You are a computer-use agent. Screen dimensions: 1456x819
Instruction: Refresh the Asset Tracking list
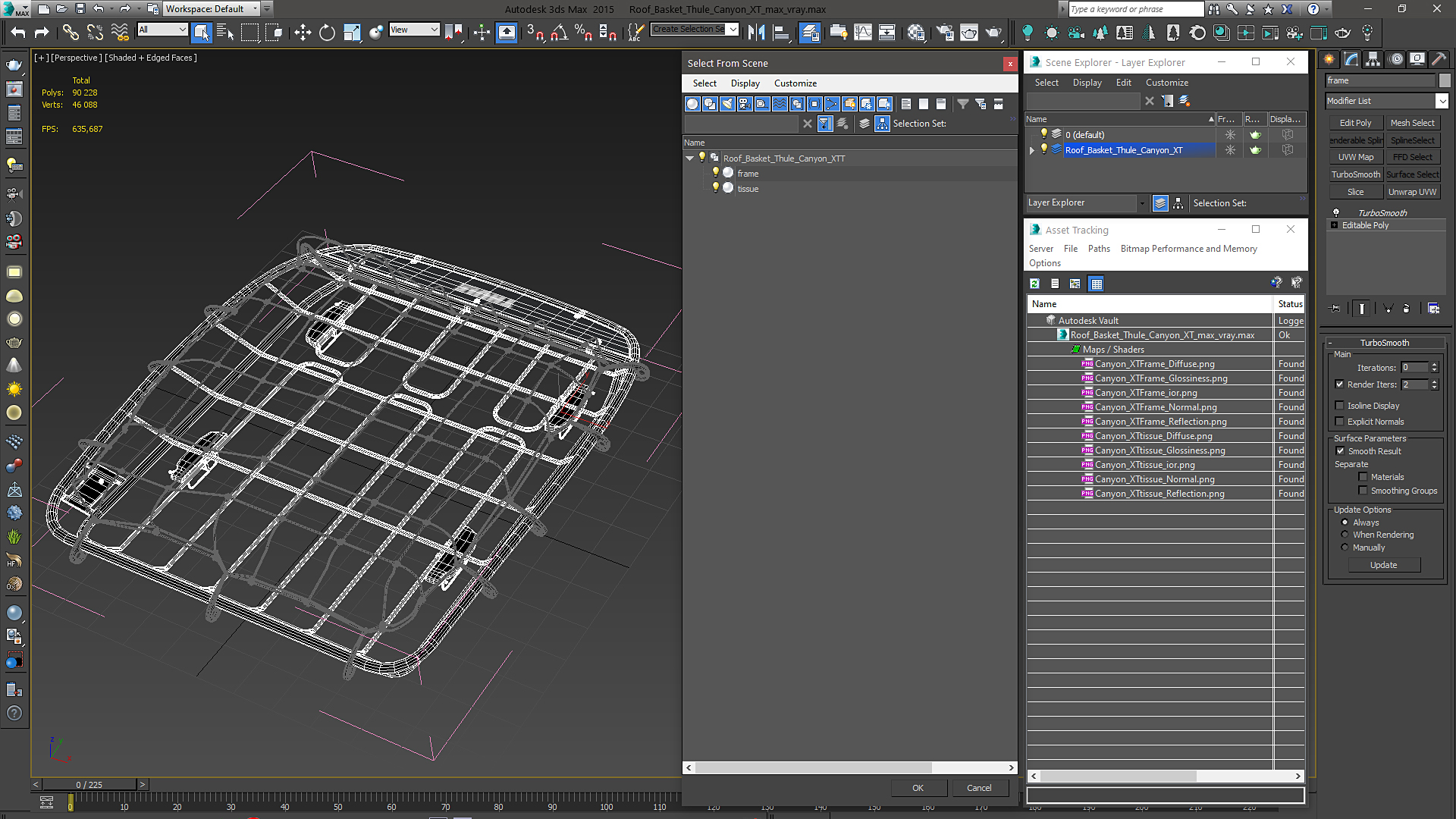[x=1034, y=284]
